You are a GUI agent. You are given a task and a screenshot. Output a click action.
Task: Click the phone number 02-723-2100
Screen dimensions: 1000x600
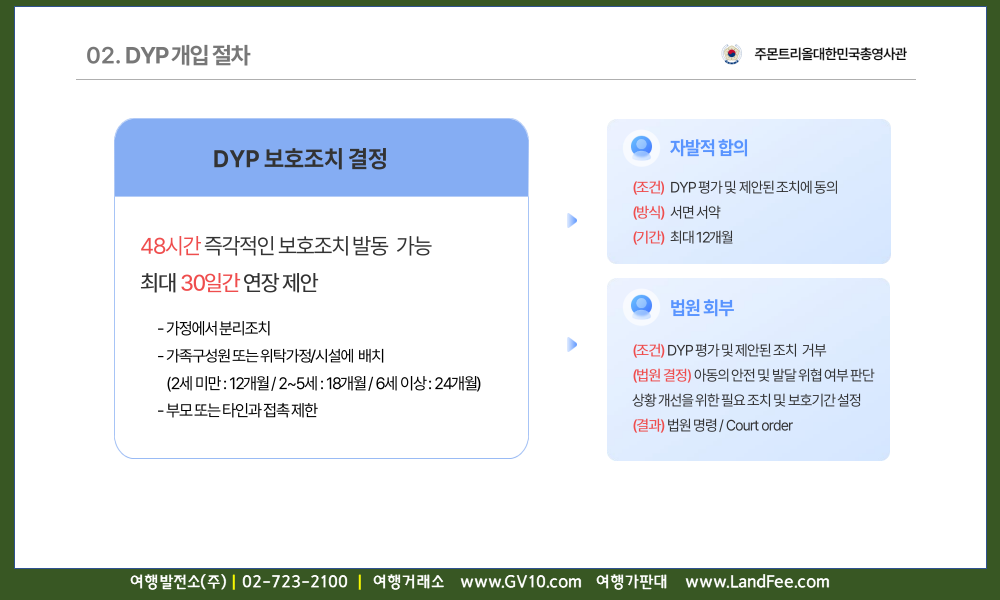[x=295, y=582]
